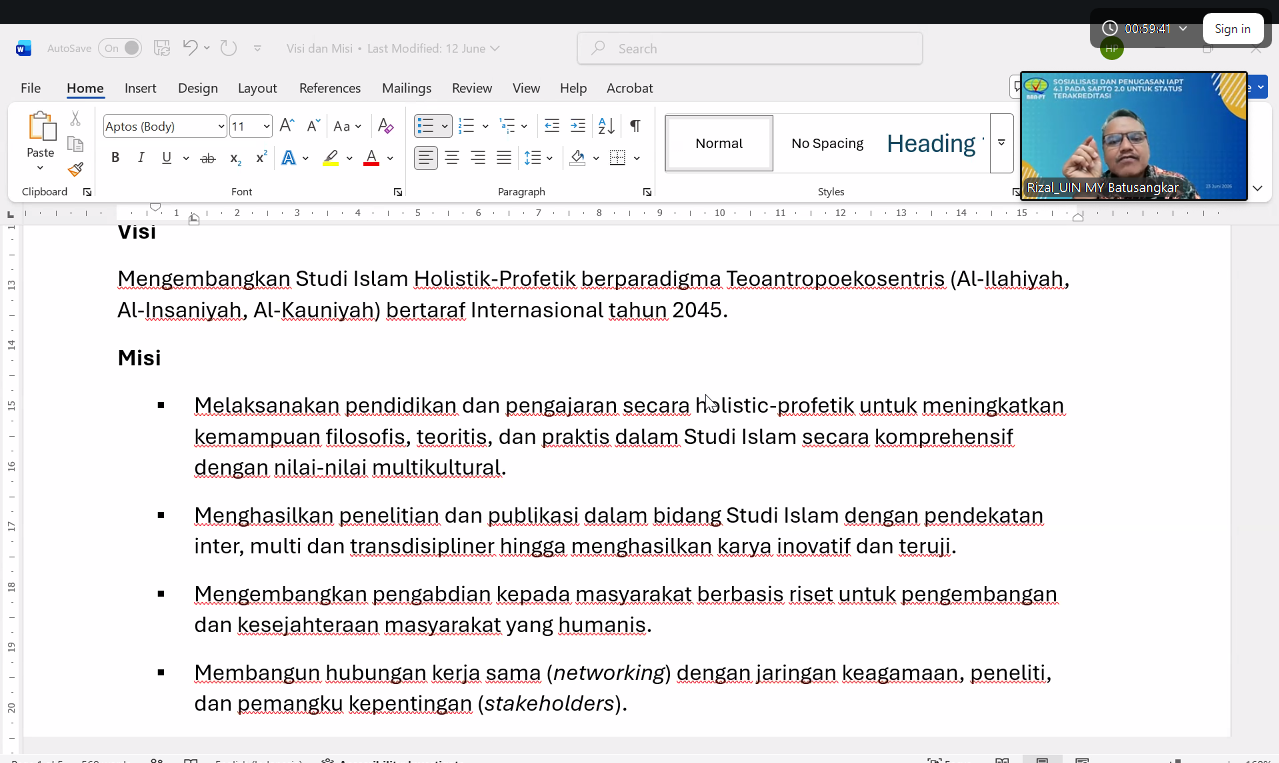1279x763 pixels.
Task: Click the Sign in button
Action: (1232, 29)
